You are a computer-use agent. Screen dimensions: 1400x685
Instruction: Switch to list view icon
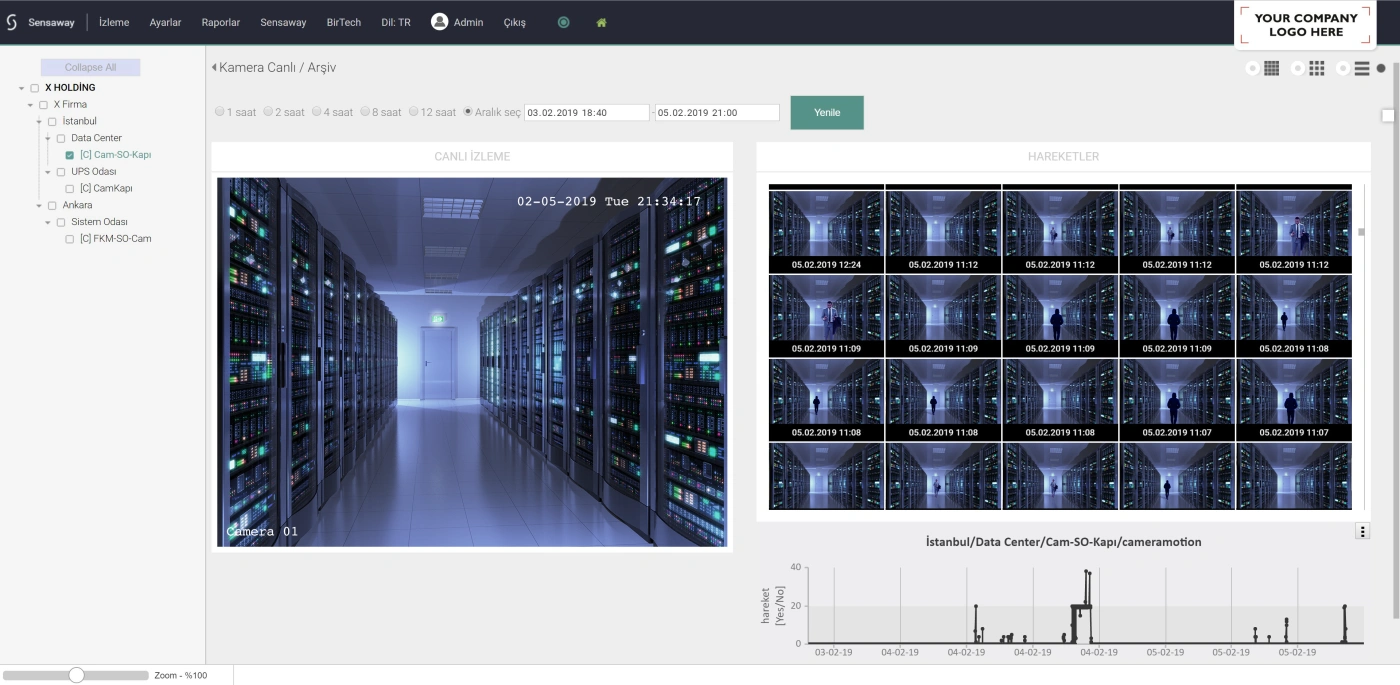tap(1362, 69)
